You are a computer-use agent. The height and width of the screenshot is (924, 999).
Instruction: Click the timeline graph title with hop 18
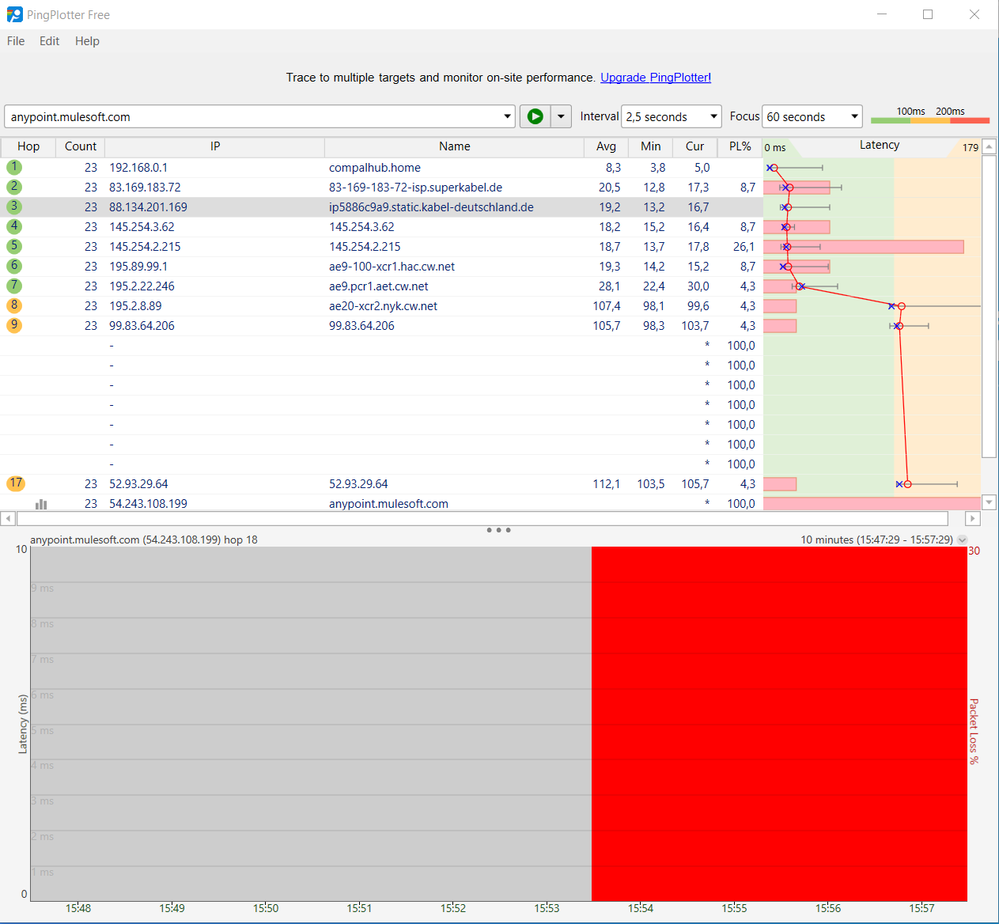click(x=144, y=540)
